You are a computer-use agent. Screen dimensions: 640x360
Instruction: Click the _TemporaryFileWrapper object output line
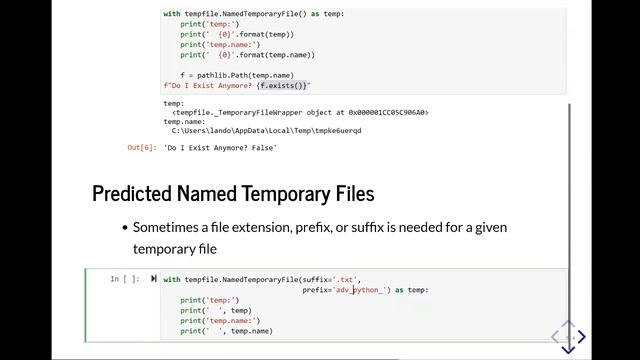point(300,112)
